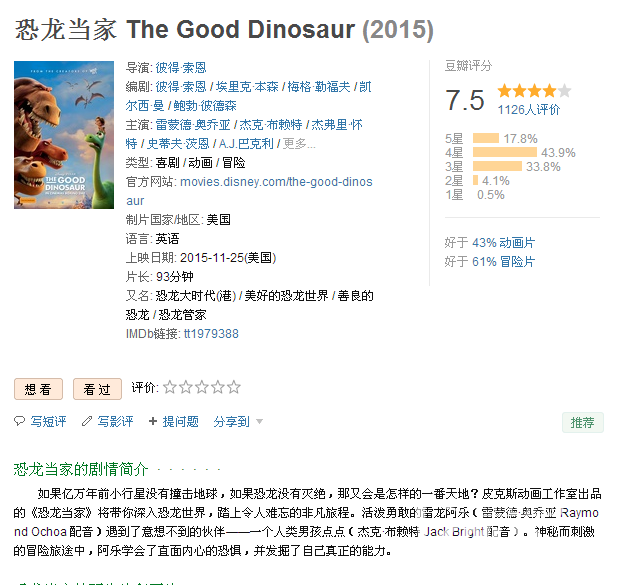The image size is (626, 585).
Task: Expand cast list via 更多... link
Action: click(299, 144)
